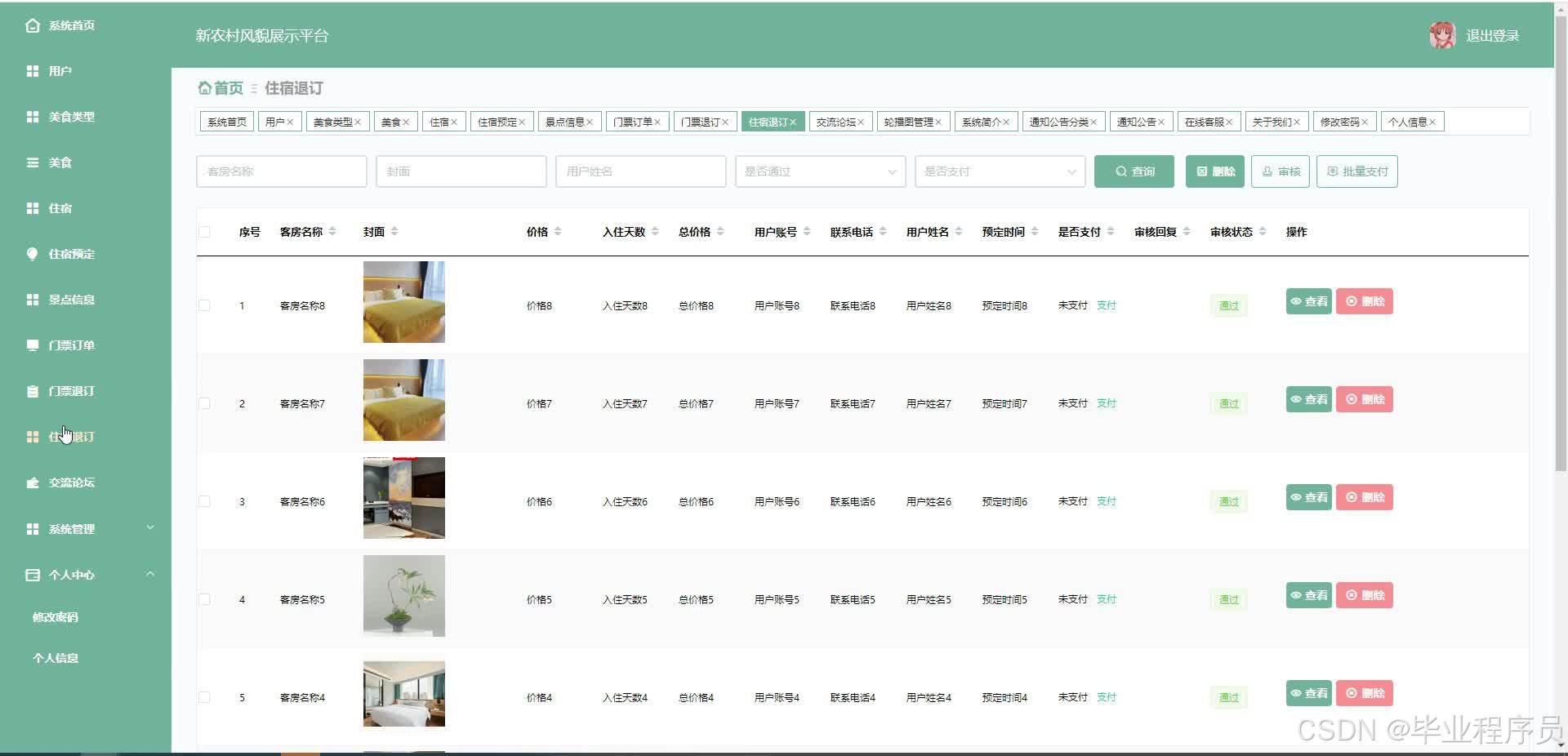This screenshot has width=1568, height=756.
Task: Click the 门票退订 clipboard icon in sidebar
Action: 33,391
